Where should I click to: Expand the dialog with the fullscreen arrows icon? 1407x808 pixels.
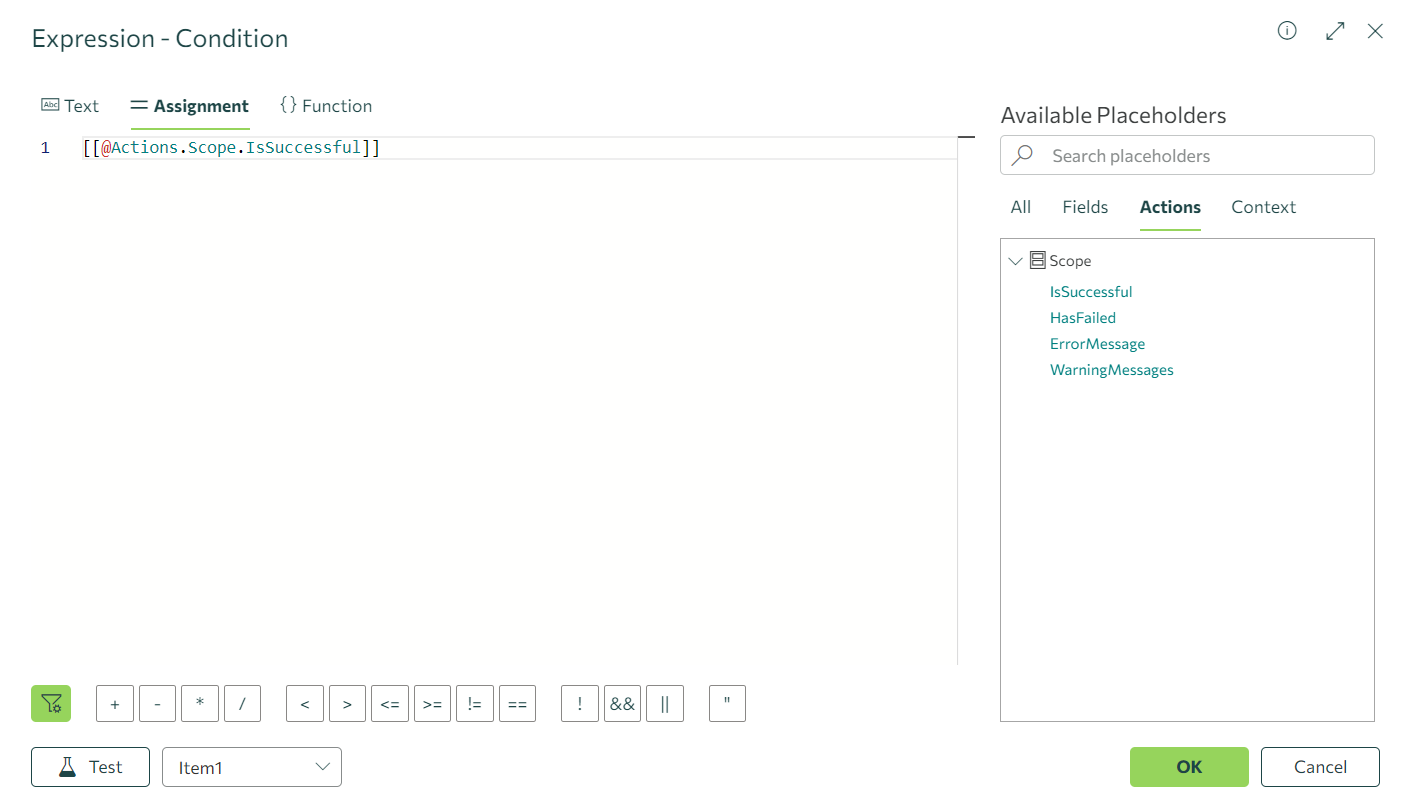(x=1335, y=31)
